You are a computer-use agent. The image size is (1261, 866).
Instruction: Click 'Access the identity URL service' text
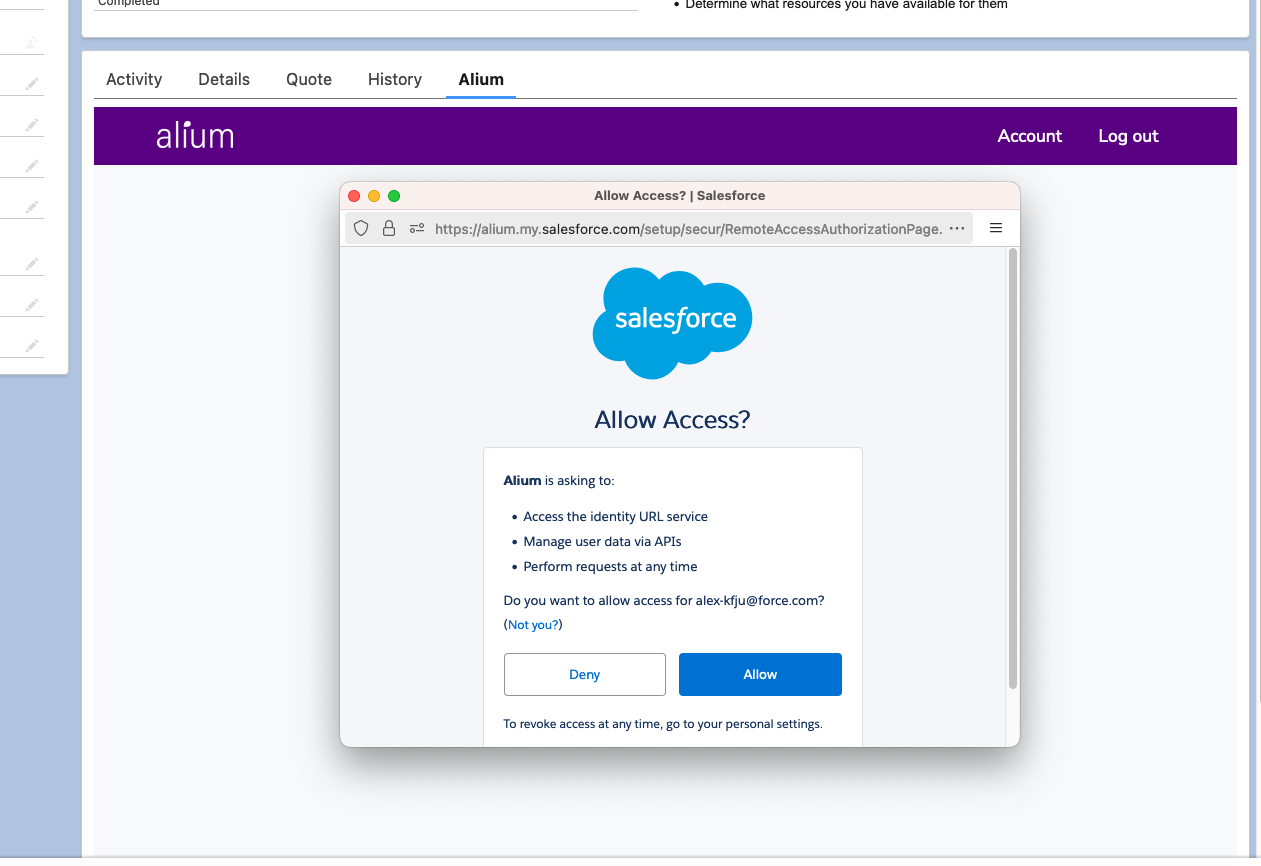tap(615, 517)
